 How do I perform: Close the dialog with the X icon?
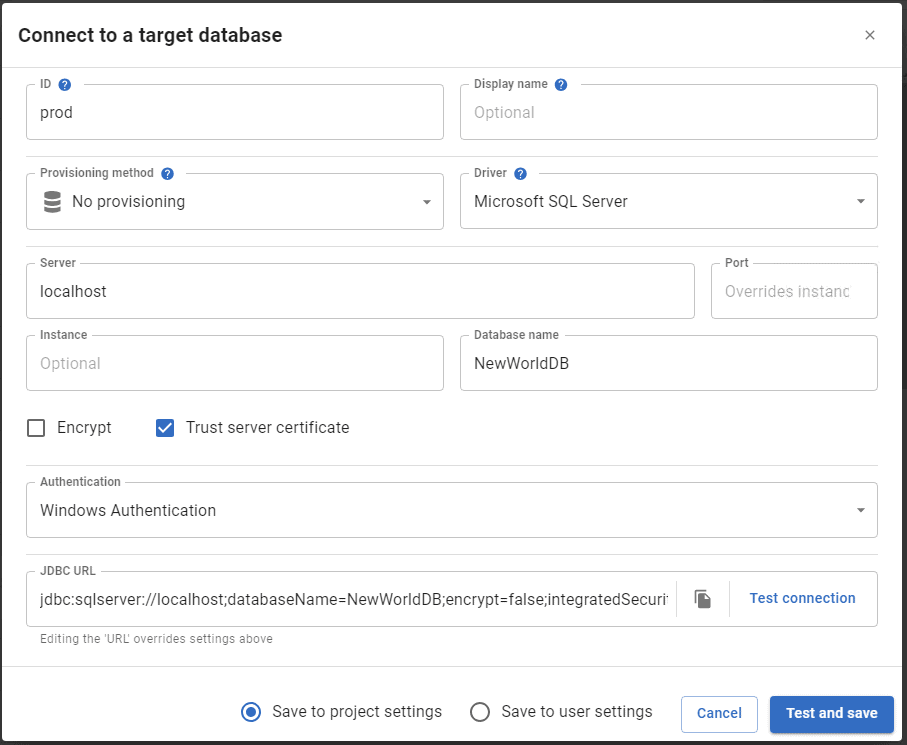(x=869, y=35)
